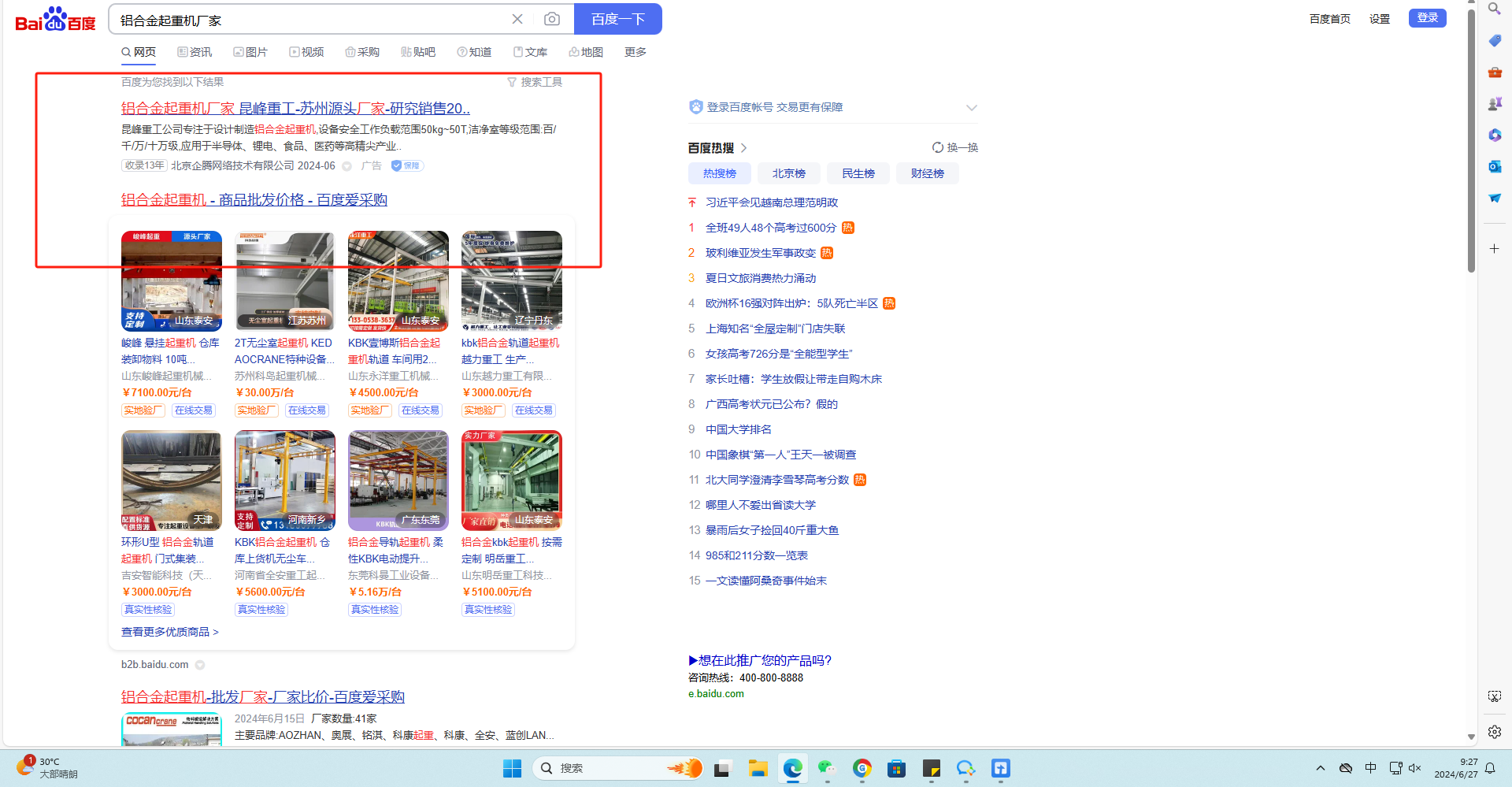This screenshot has height=787, width=1512.
Task: Open the Baidu logo homepage
Action: point(55,20)
